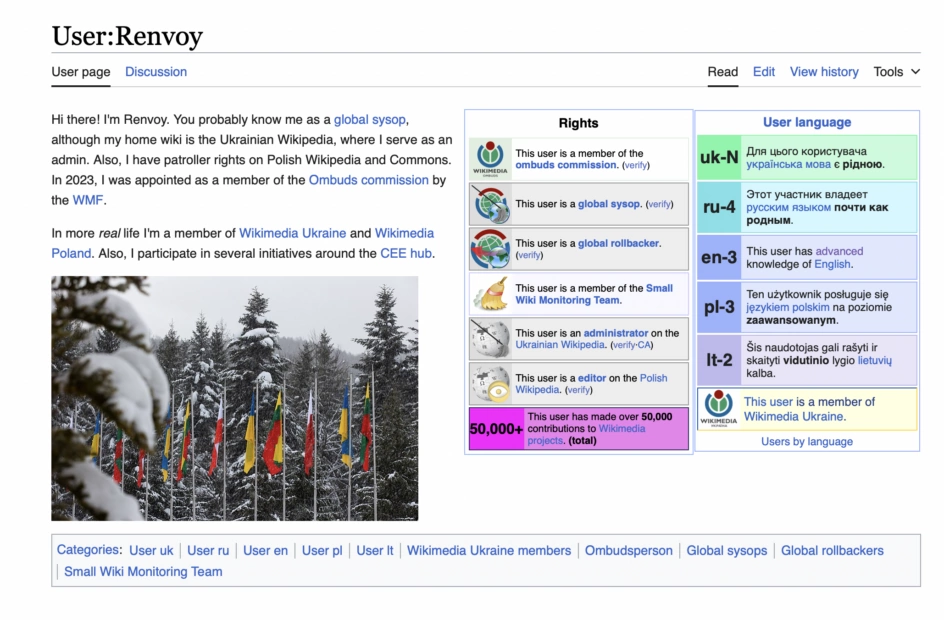Open the Wikimedia Ukraine link in paragraph
This screenshot has width=944, height=620.
coord(293,233)
